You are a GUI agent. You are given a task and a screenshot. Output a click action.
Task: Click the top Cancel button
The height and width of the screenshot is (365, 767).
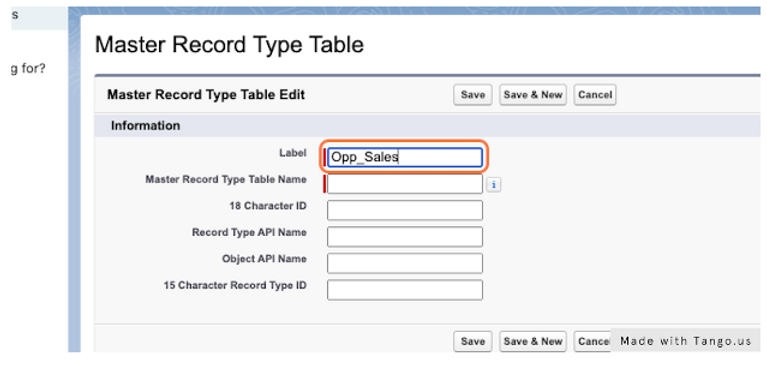tap(595, 95)
